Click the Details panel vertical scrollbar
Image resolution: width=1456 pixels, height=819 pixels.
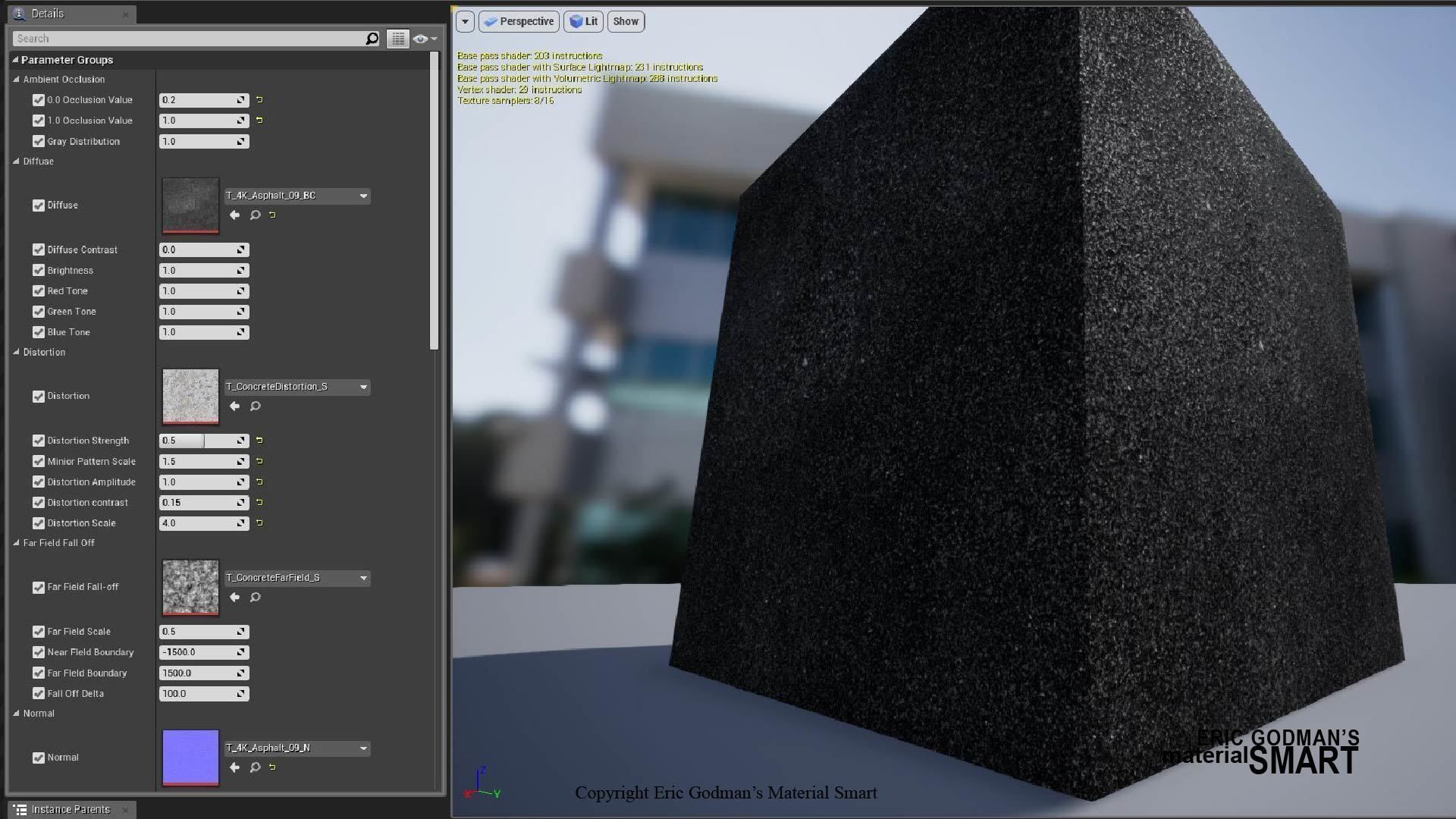(435, 201)
